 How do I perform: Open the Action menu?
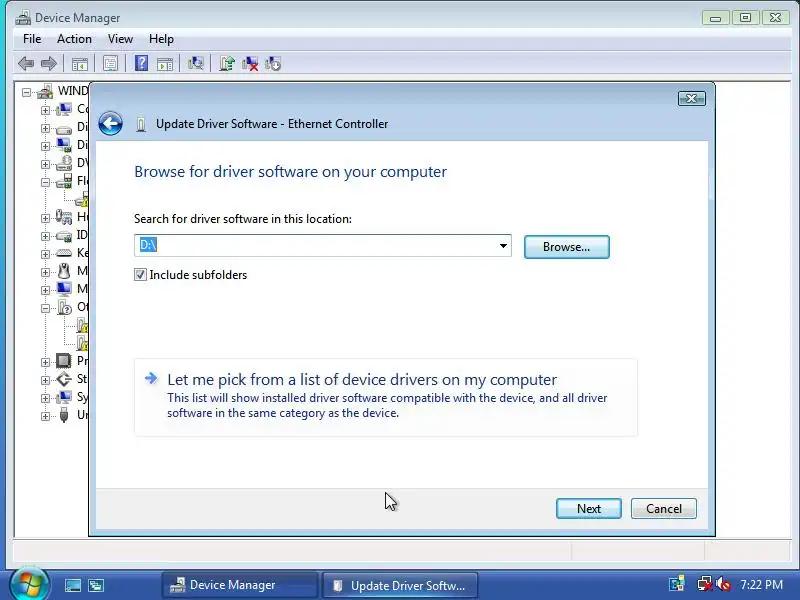click(74, 39)
